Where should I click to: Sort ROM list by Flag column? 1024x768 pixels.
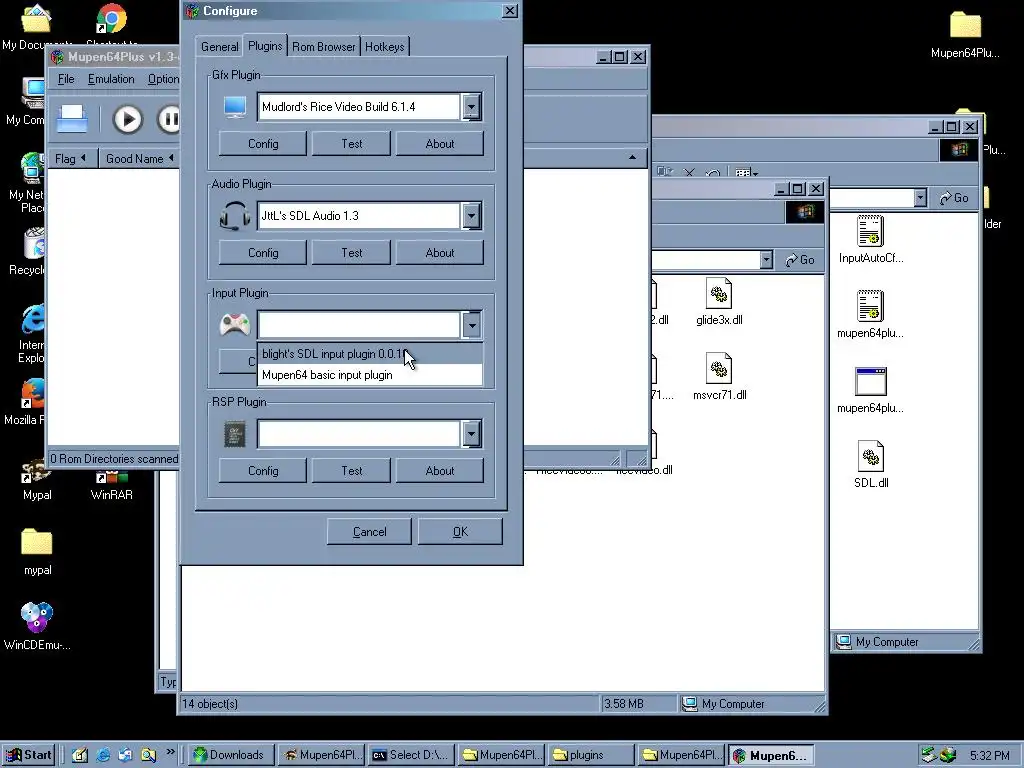(72, 159)
